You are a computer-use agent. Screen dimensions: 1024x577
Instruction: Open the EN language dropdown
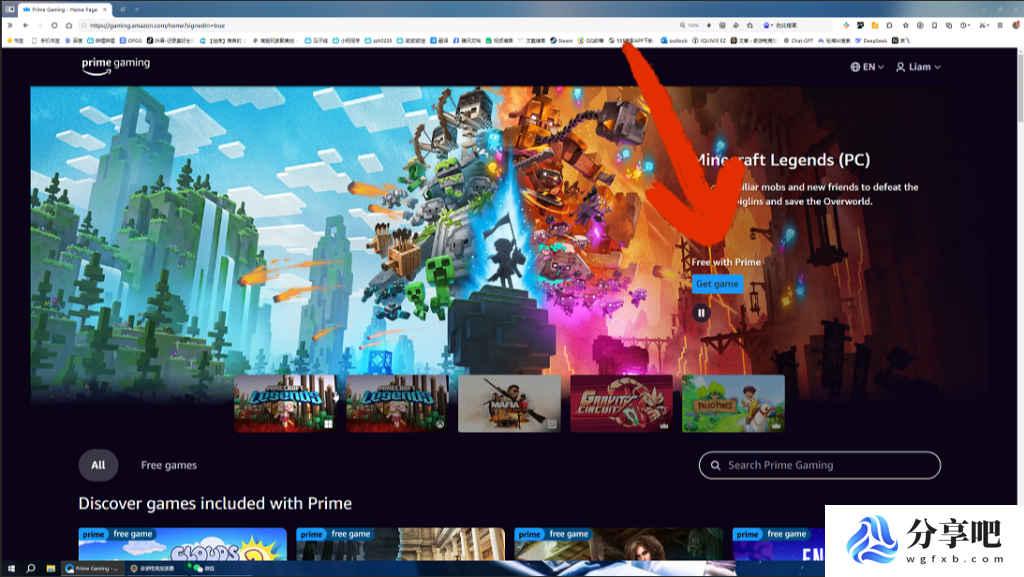[867, 67]
